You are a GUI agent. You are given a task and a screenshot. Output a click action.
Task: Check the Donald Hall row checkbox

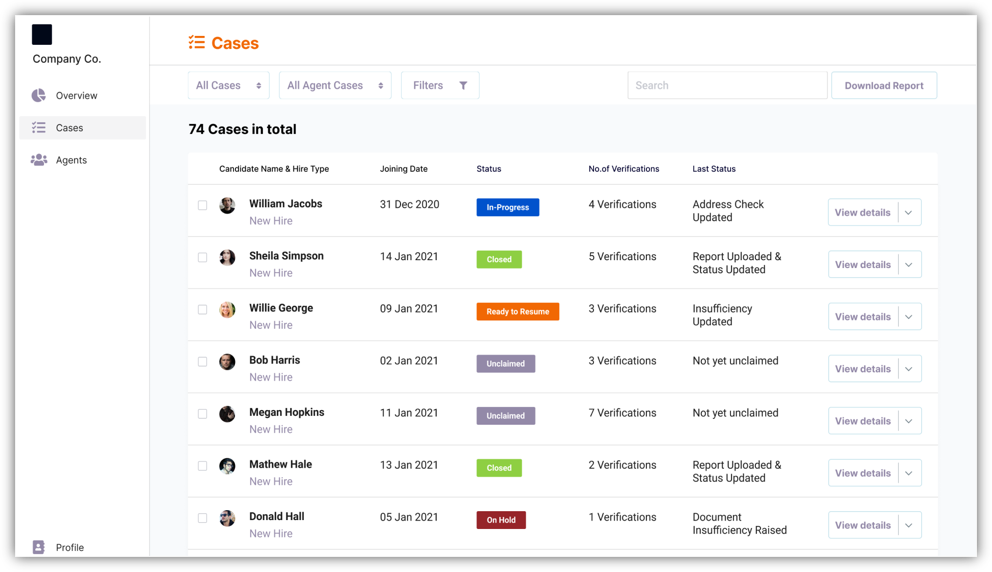202,518
